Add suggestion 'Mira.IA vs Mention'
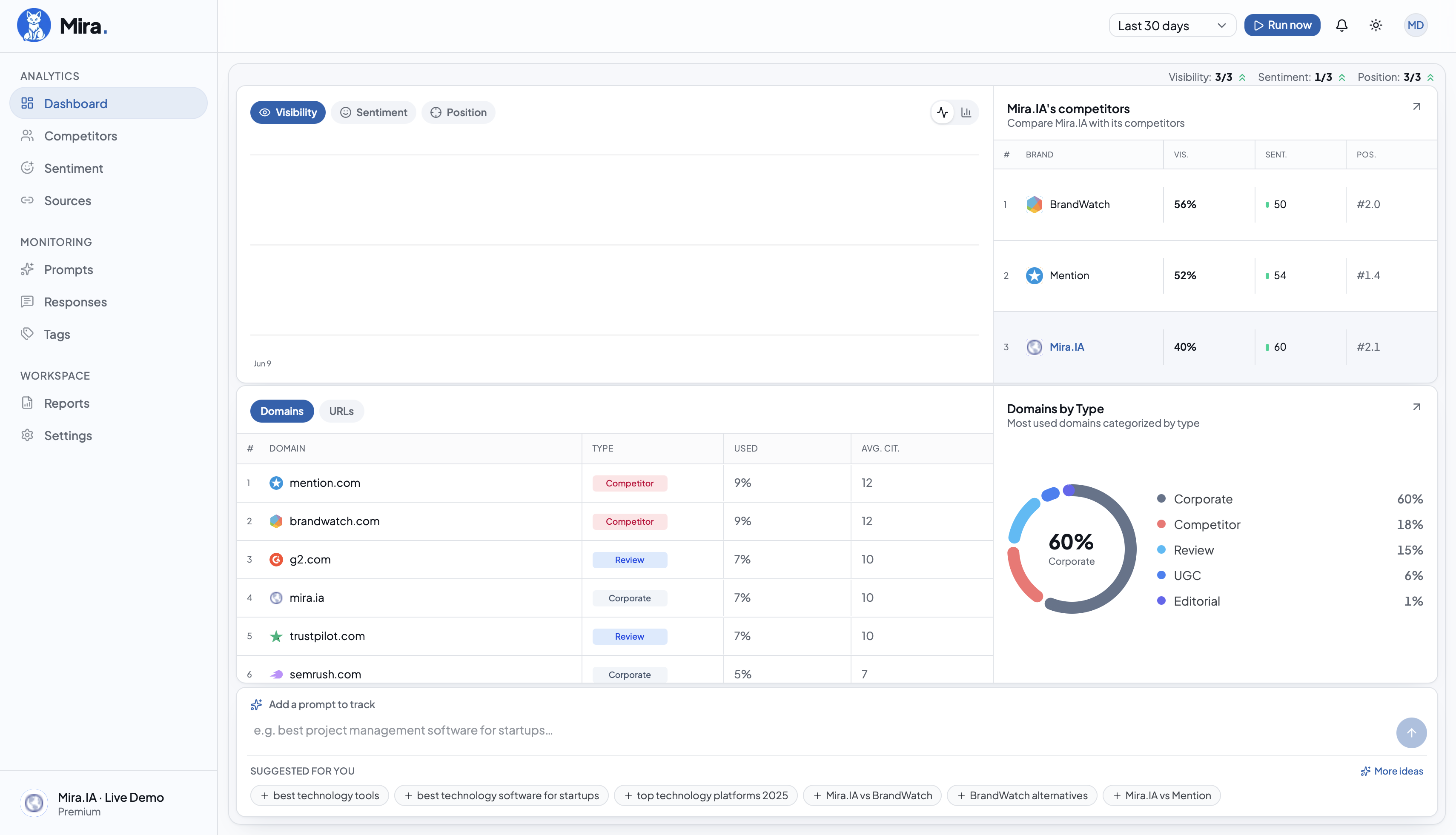This screenshot has height=835, width=1456. 1162,795
